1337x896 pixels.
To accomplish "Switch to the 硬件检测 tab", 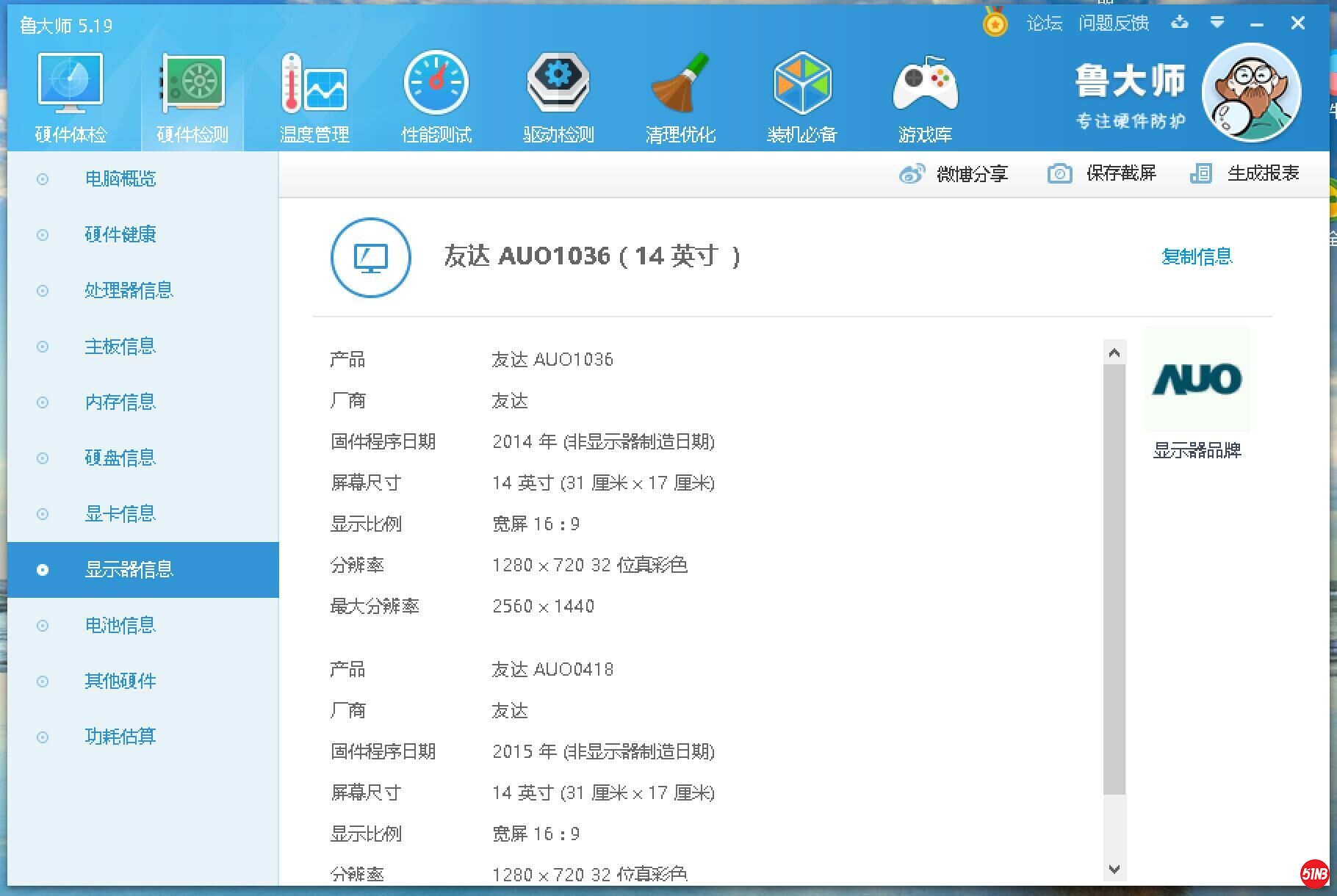I will point(192,92).
